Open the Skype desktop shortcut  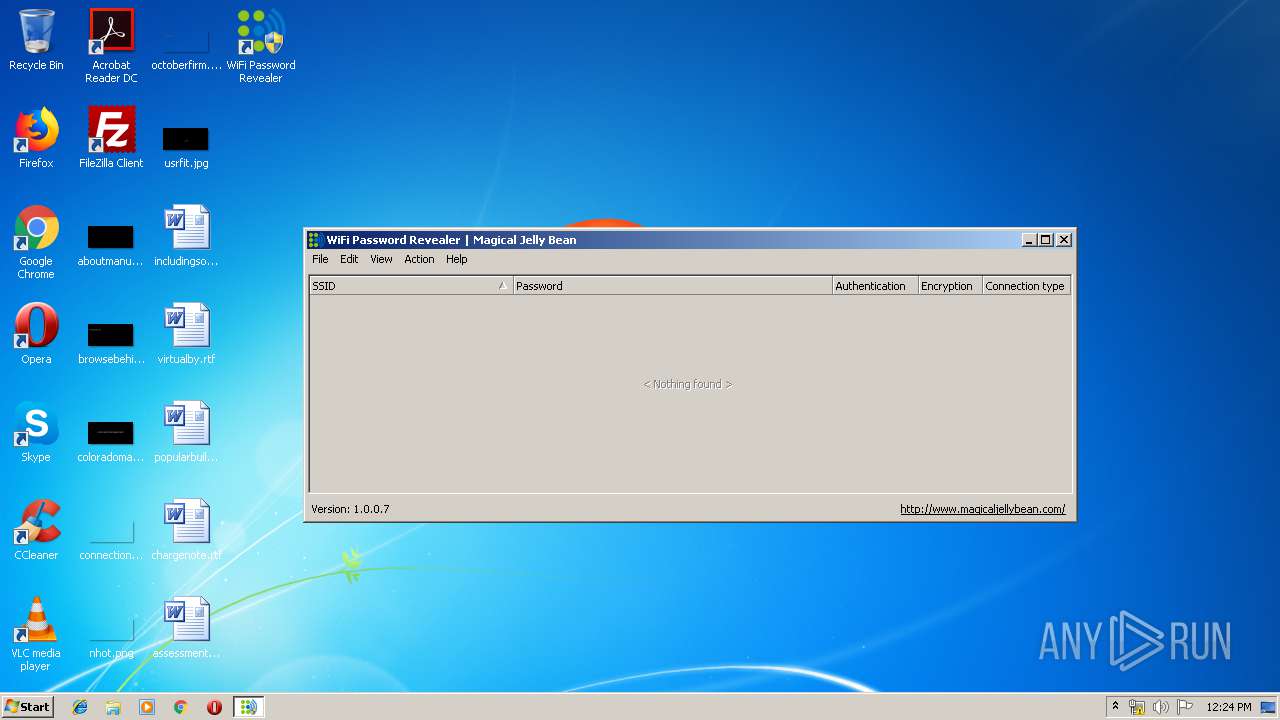pyautogui.click(x=36, y=432)
